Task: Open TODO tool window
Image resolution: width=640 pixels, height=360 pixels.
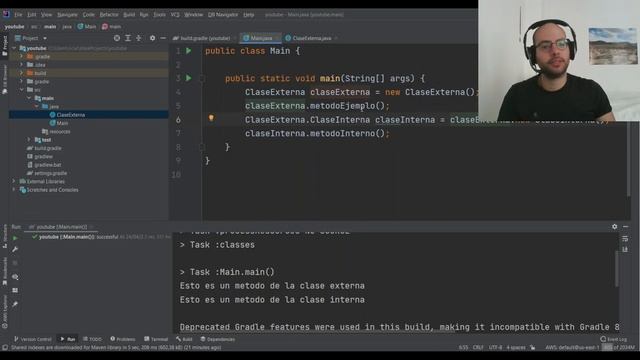Action: (93, 339)
